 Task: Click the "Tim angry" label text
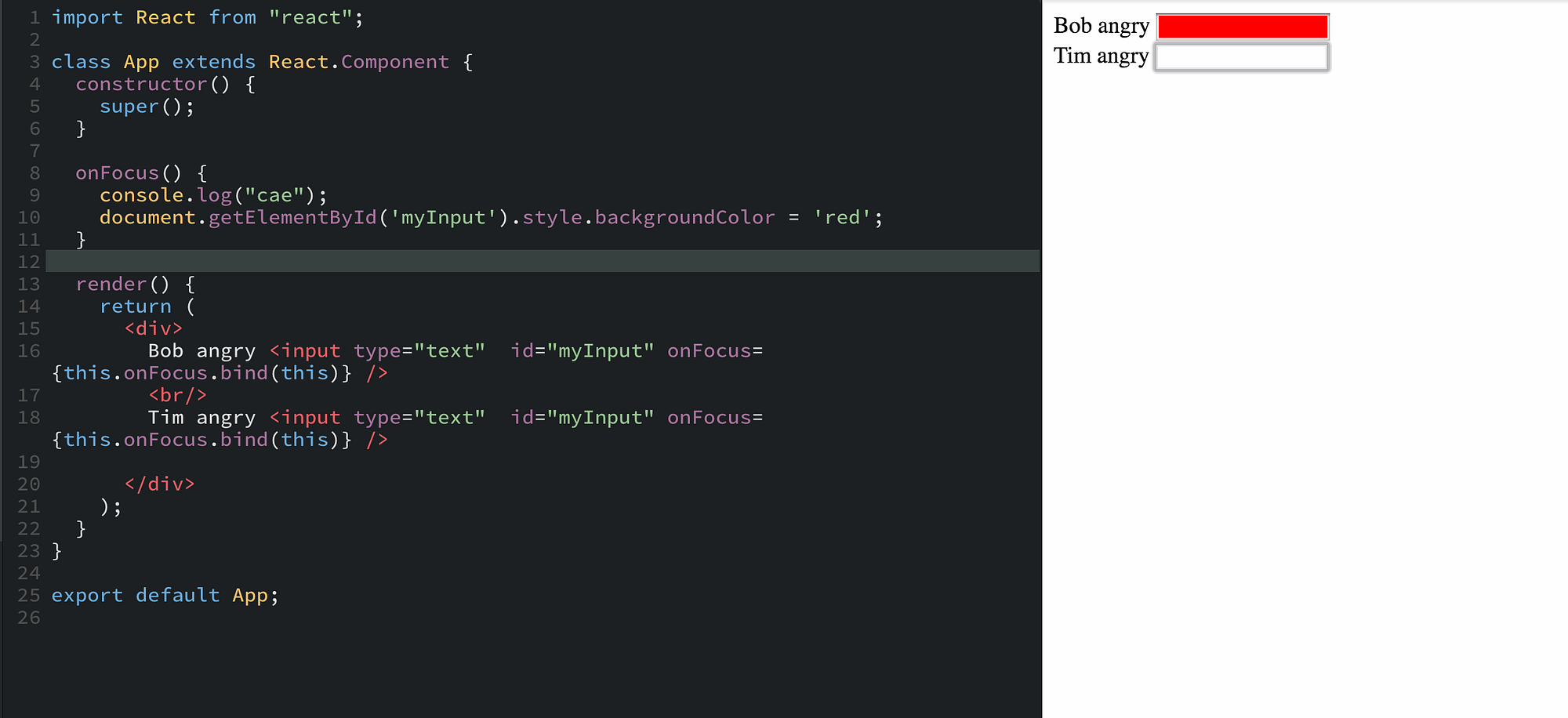(1101, 56)
